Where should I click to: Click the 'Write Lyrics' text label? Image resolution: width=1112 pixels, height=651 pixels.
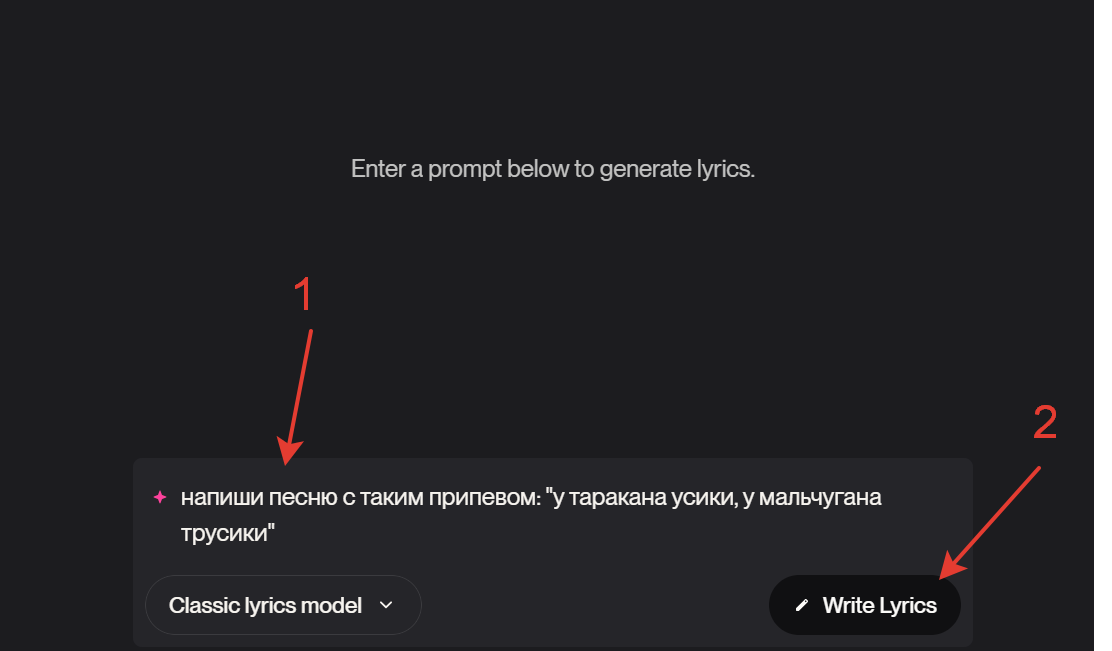click(x=879, y=605)
